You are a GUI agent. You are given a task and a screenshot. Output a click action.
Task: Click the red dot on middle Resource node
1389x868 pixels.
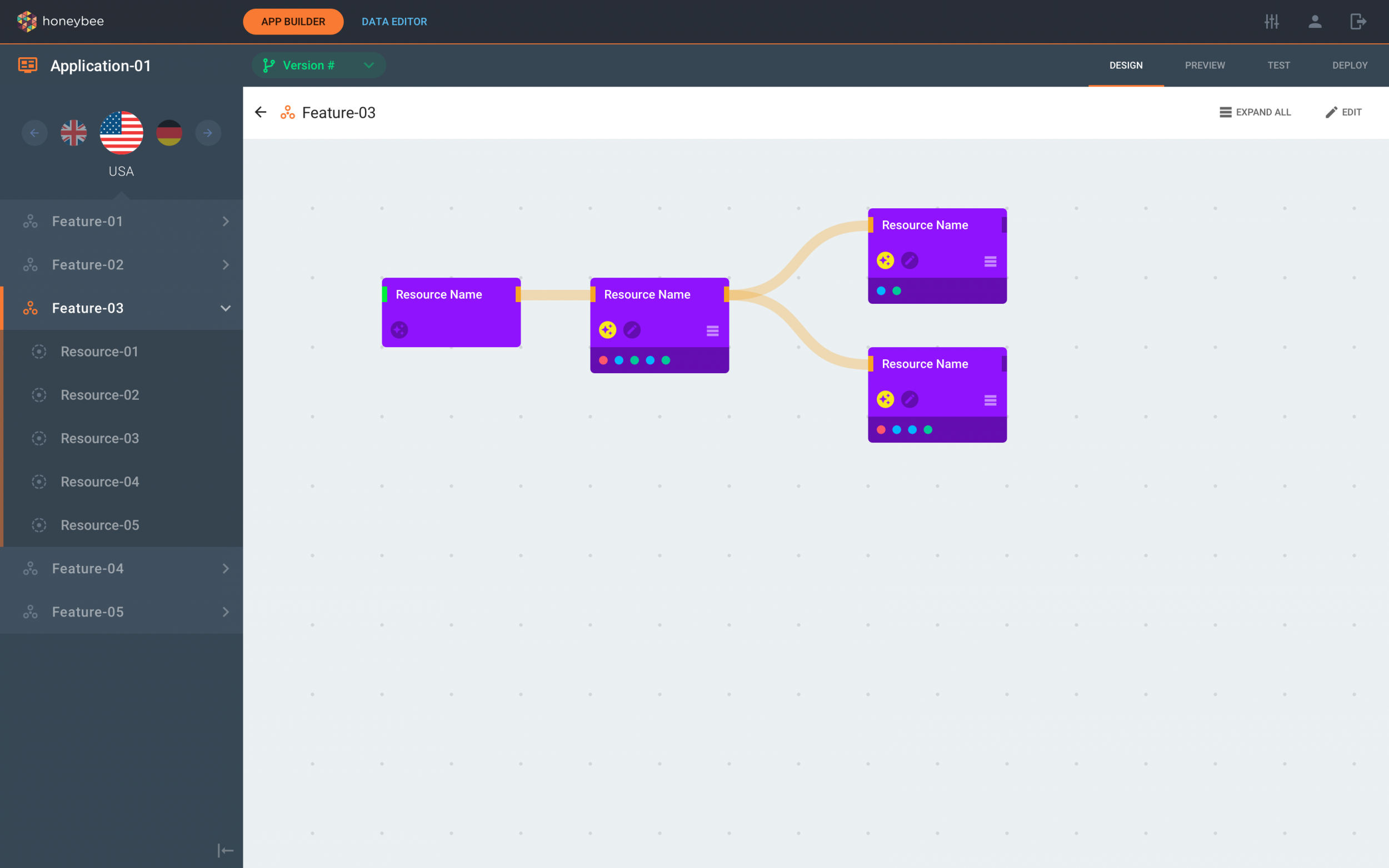tap(603, 360)
